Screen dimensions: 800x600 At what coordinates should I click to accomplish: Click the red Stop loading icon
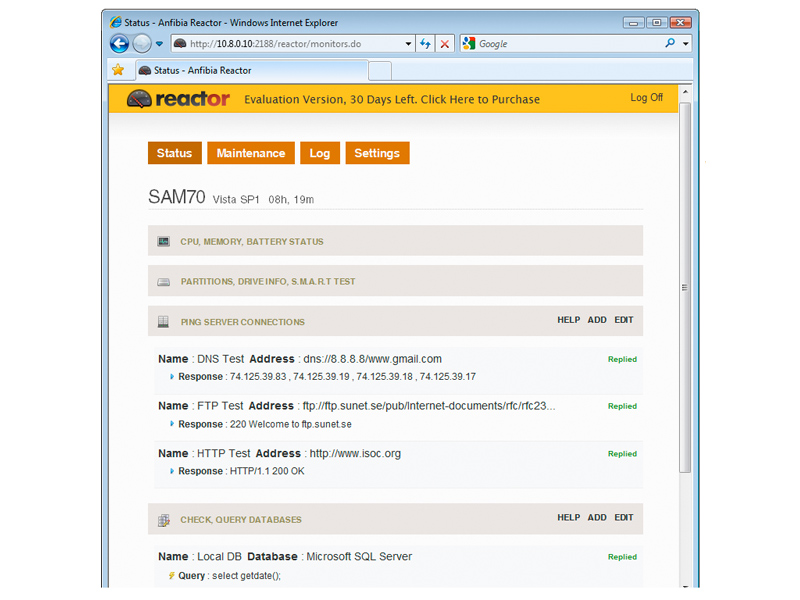click(x=444, y=44)
